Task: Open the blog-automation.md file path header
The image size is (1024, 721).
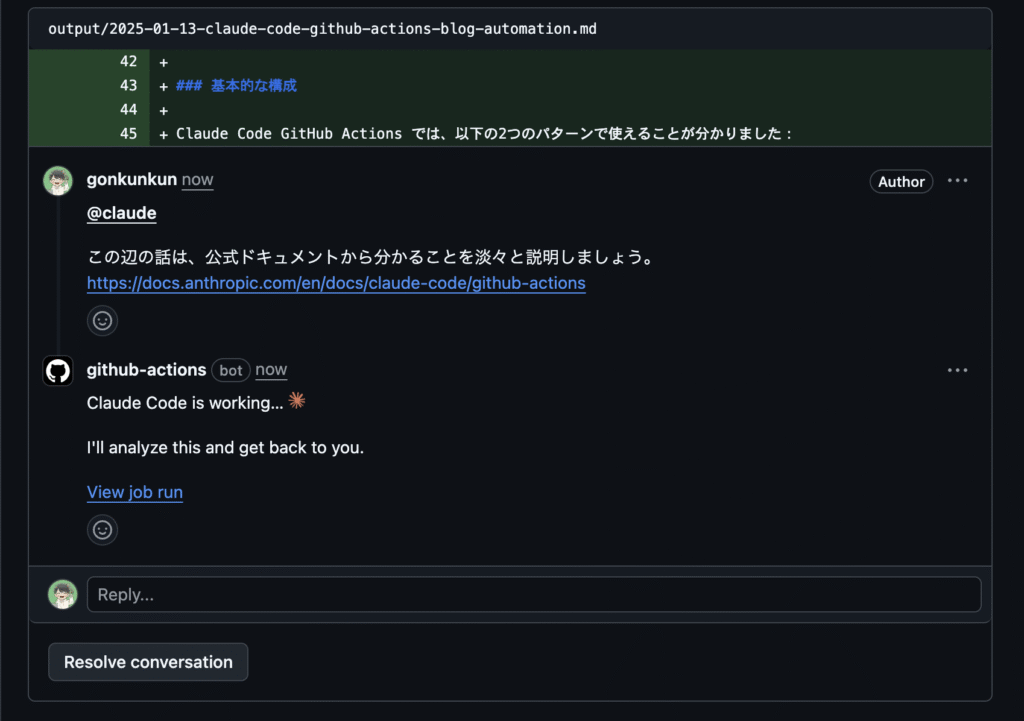Action: [322, 29]
